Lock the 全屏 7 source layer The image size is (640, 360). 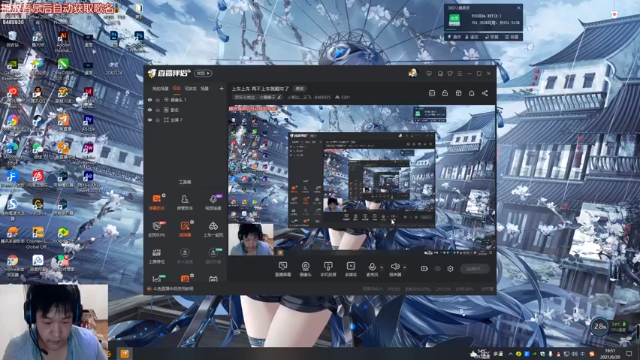pyautogui.click(x=158, y=120)
